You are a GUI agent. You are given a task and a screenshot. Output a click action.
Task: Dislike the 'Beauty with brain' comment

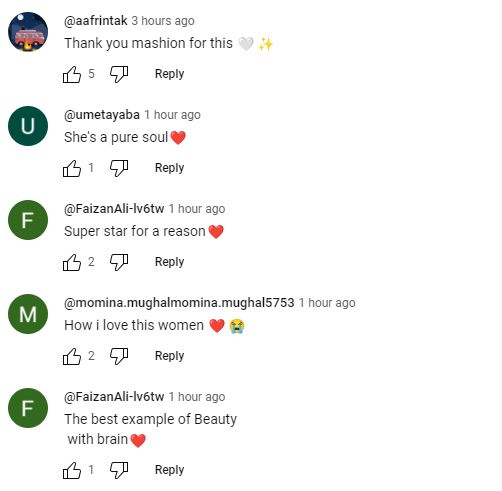[x=119, y=470]
